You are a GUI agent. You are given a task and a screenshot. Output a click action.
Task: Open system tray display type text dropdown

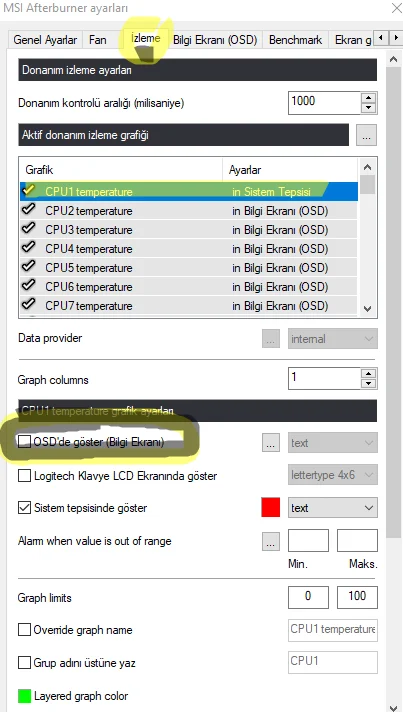click(x=333, y=508)
